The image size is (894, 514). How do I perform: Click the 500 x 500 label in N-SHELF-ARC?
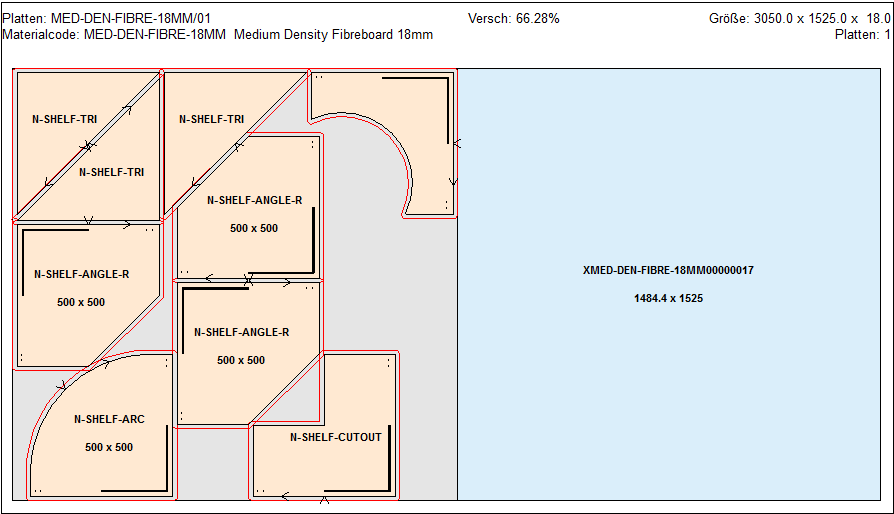[108, 447]
